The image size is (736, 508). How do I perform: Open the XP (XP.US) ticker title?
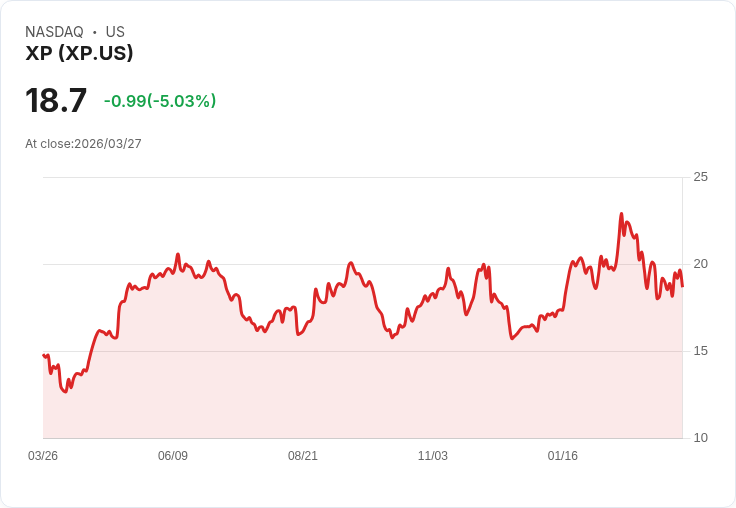point(79,53)
